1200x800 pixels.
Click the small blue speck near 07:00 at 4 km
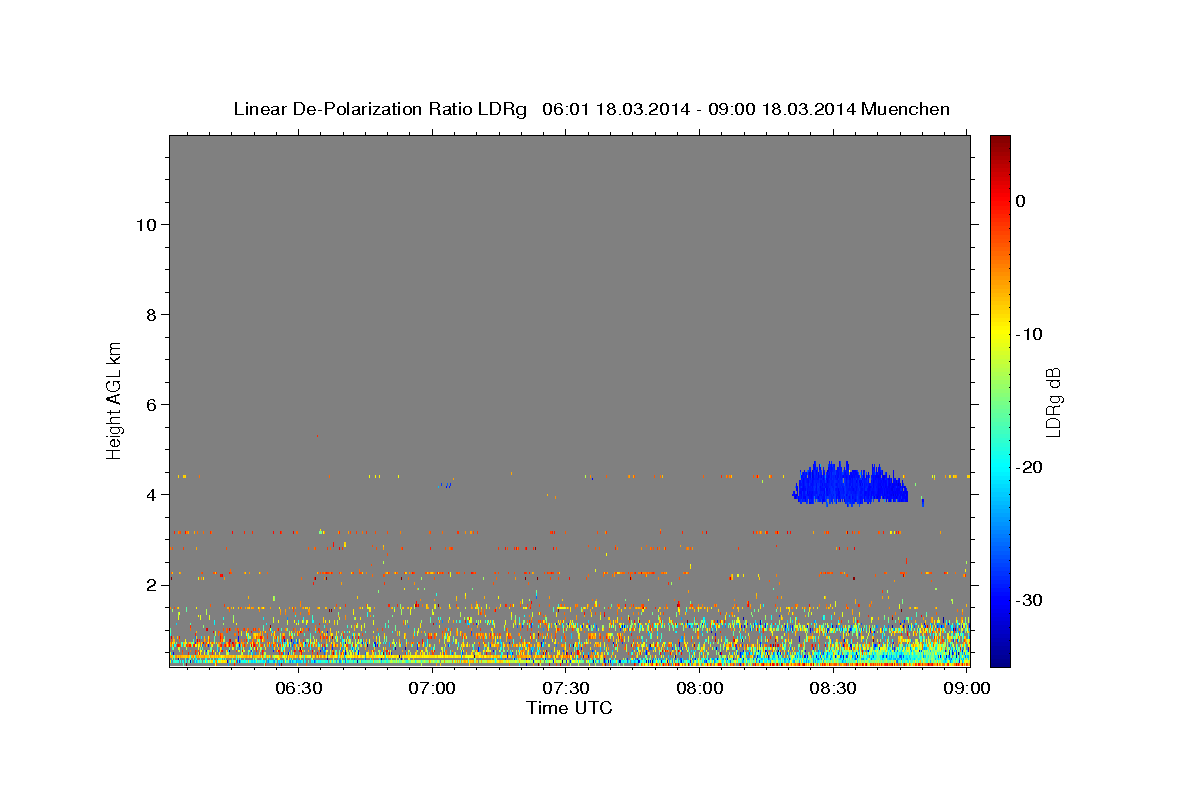coord(446,485)
